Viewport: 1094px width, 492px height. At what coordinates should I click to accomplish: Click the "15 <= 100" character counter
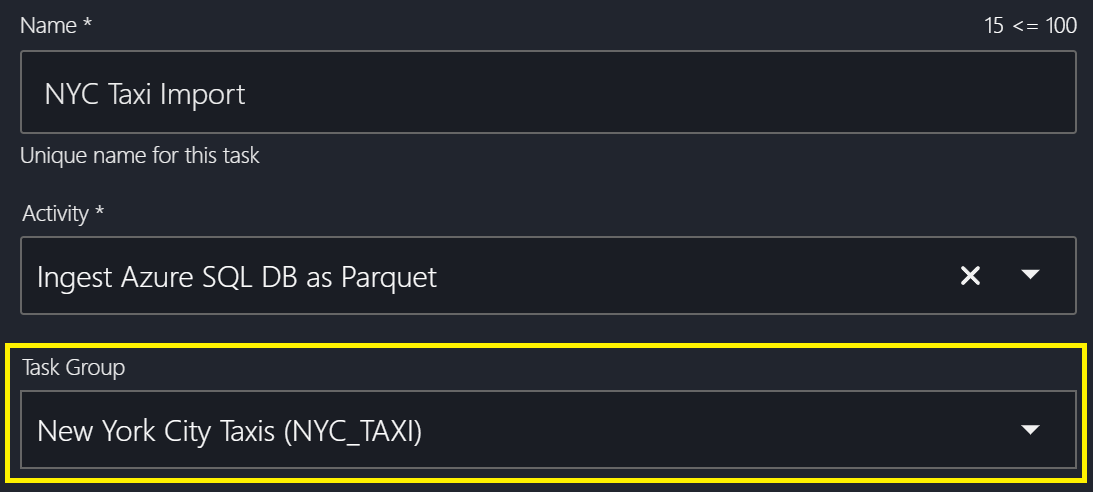(x=1030, y=26)
